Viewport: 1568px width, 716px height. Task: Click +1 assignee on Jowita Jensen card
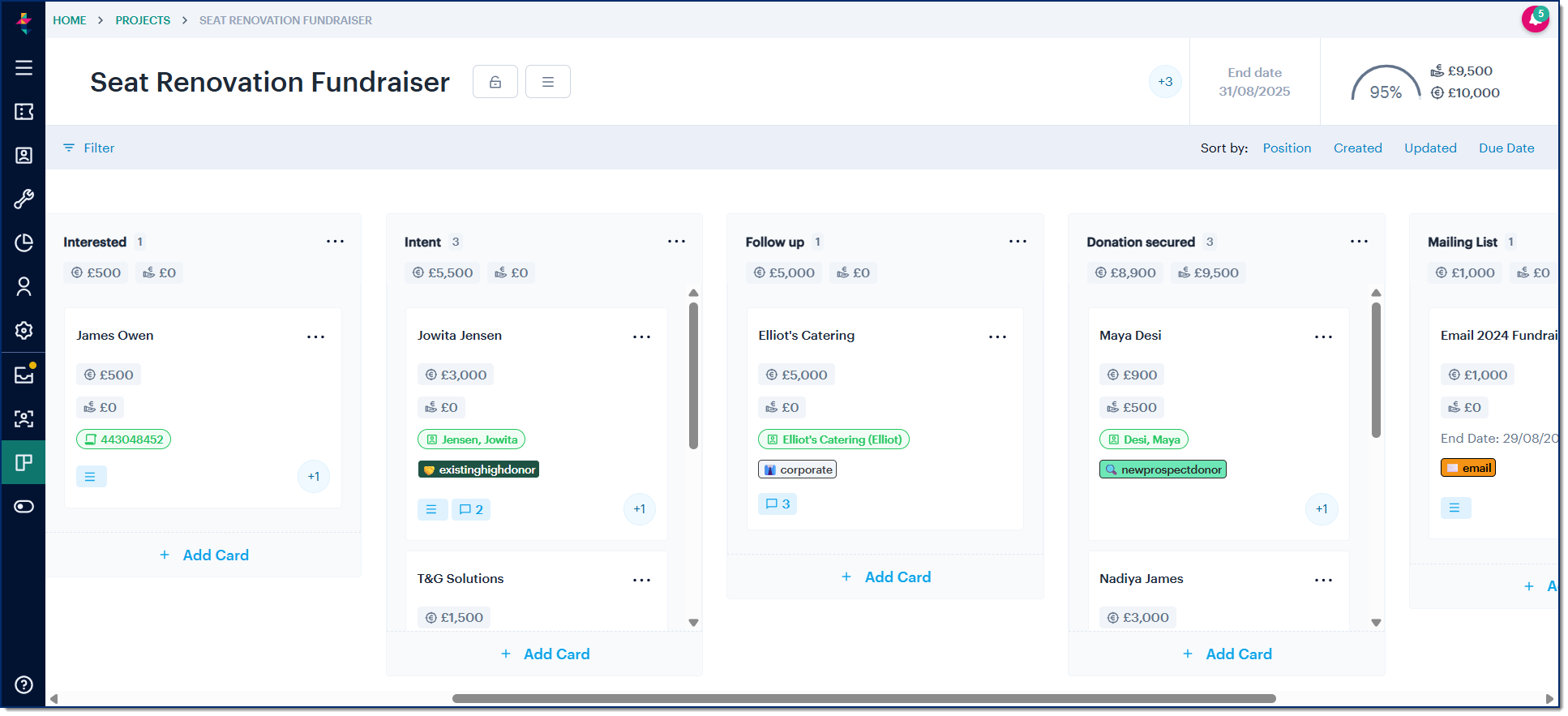(640, 509)
